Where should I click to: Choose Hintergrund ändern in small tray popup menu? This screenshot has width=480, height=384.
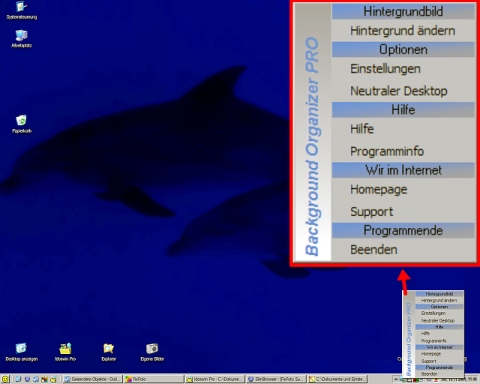439,300
